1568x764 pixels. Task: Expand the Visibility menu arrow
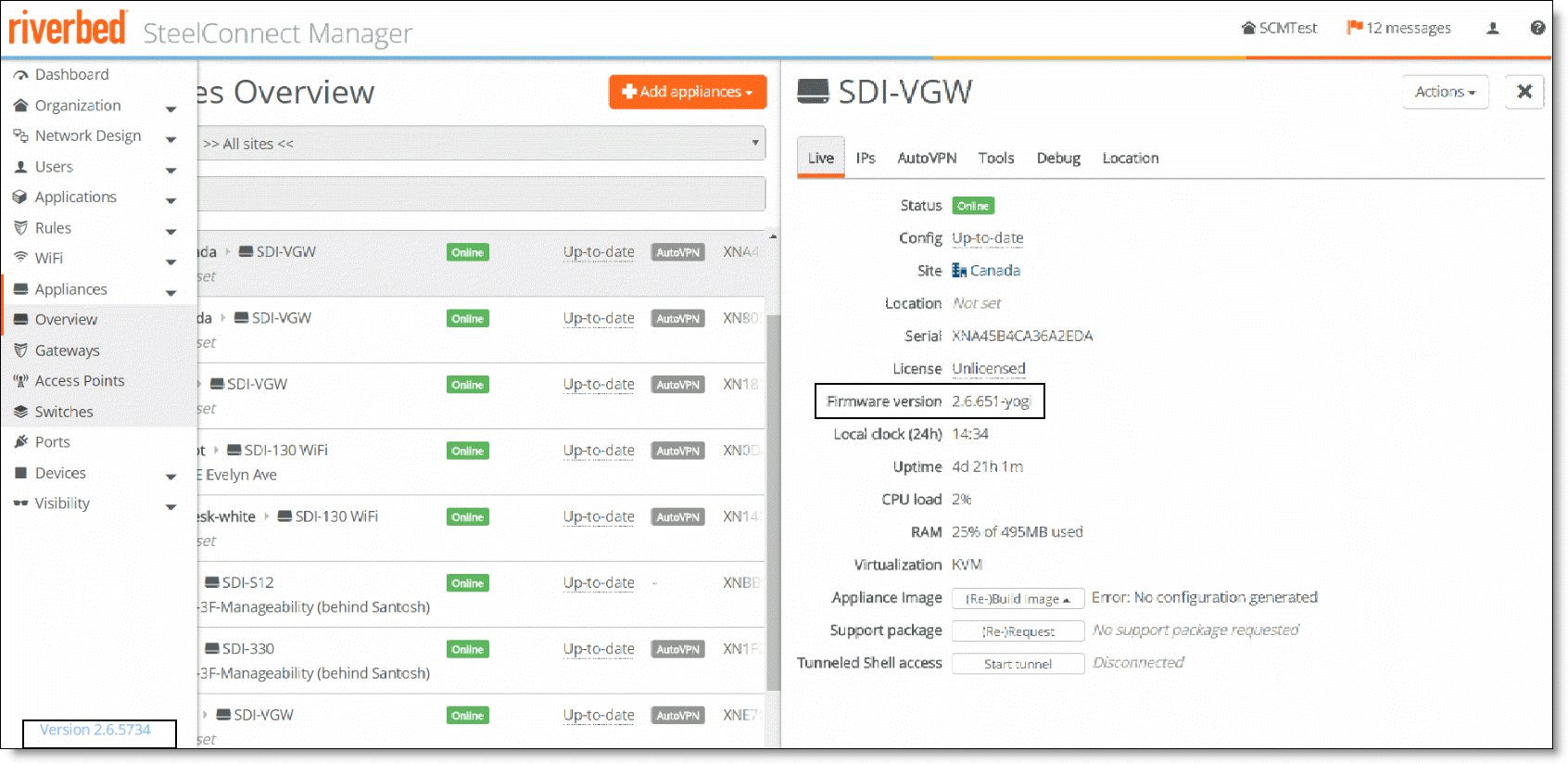pyautogui.click(x=171, y=507)
